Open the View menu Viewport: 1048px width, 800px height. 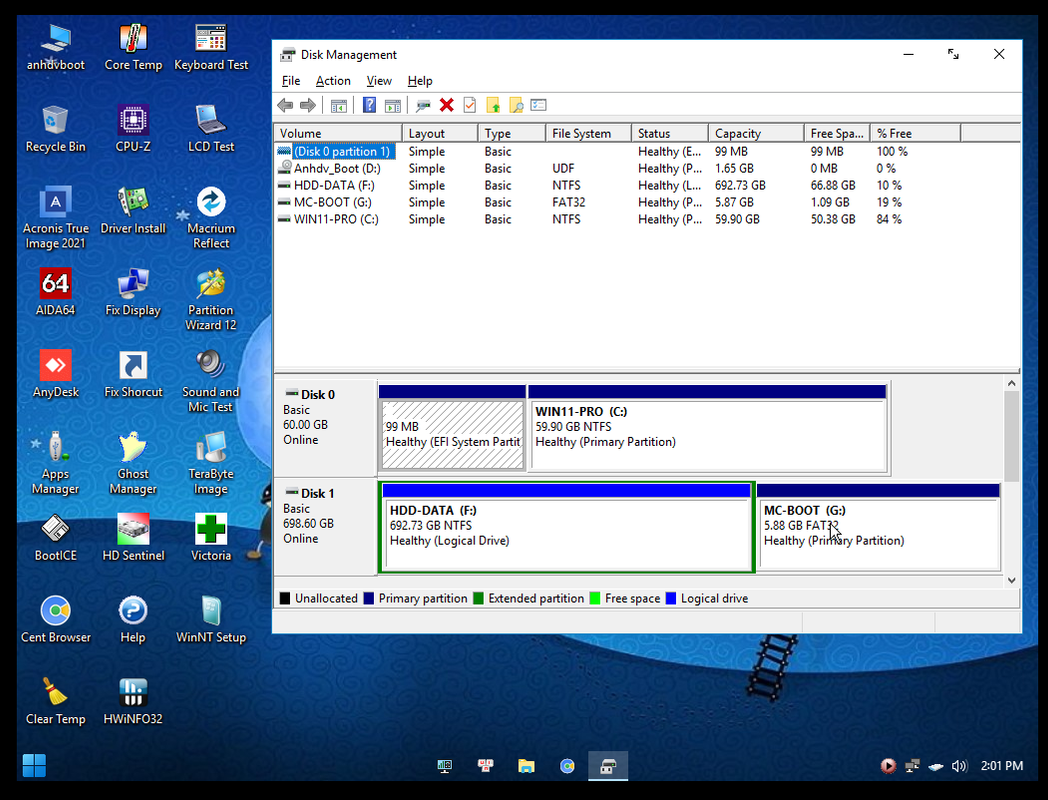click(x=379, y=81)
